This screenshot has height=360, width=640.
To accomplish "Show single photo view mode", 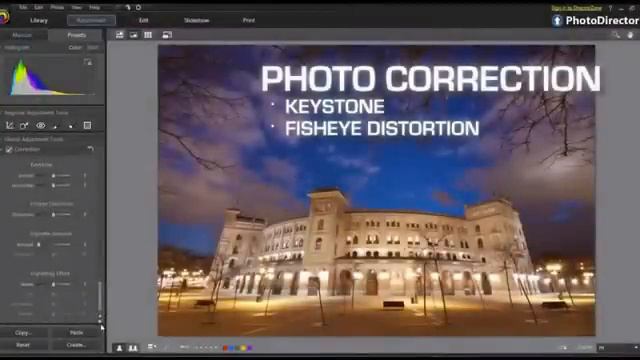I will pos(119,348).
